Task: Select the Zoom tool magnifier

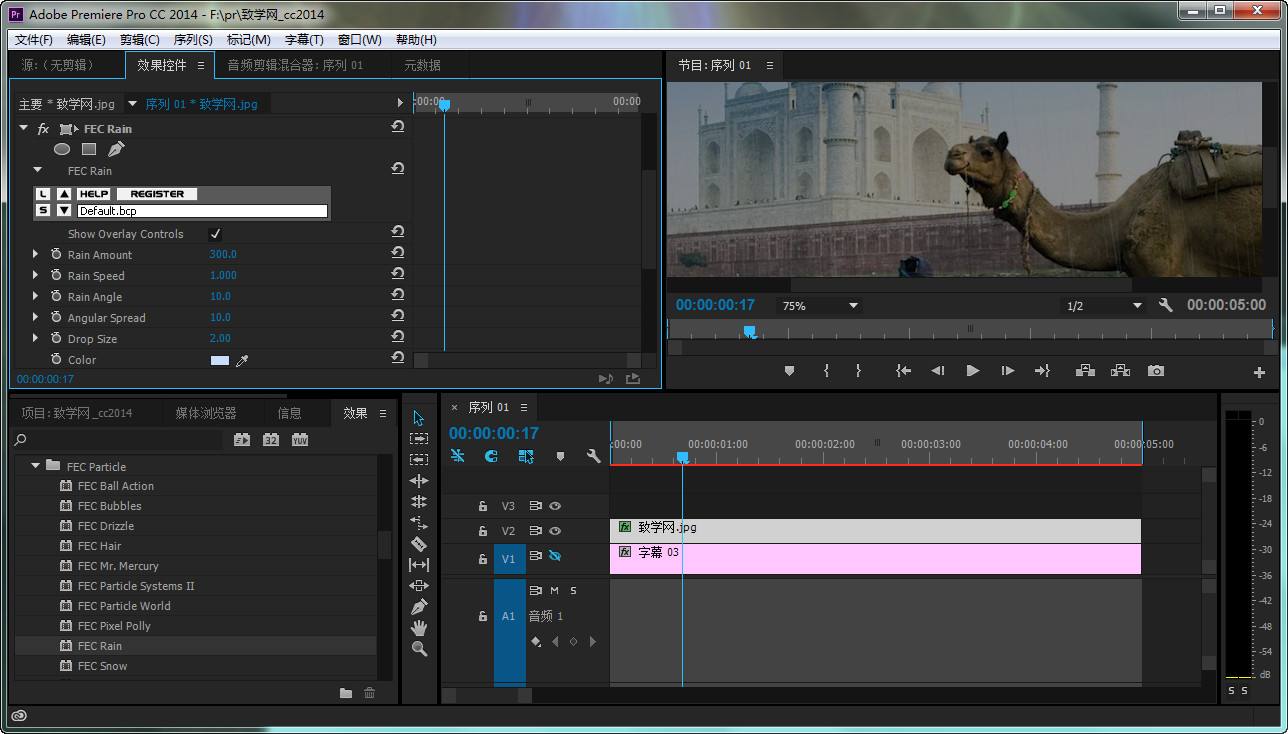Action: click(x=419, y=649)
